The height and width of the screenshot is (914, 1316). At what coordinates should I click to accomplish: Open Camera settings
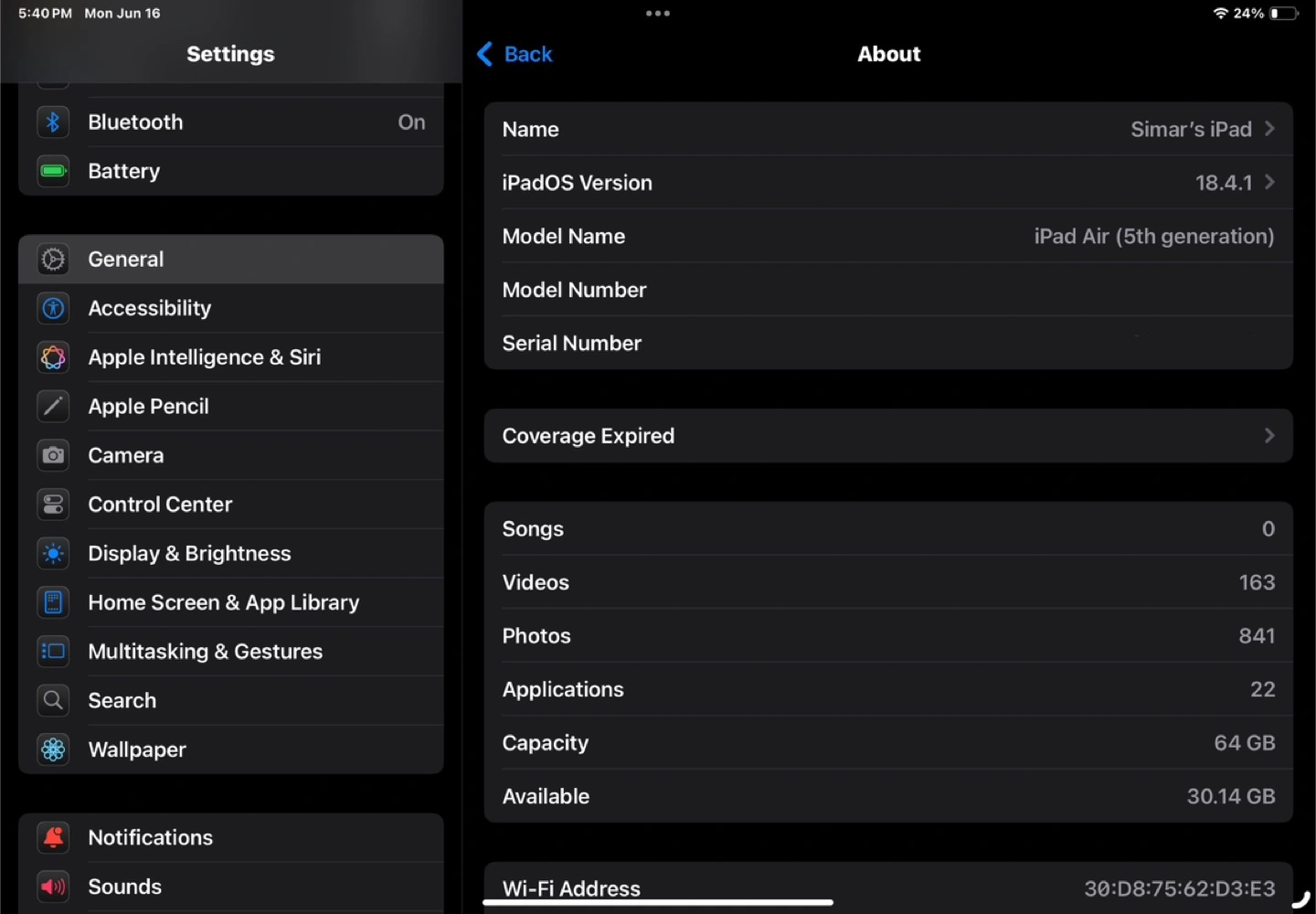point(230,455)
